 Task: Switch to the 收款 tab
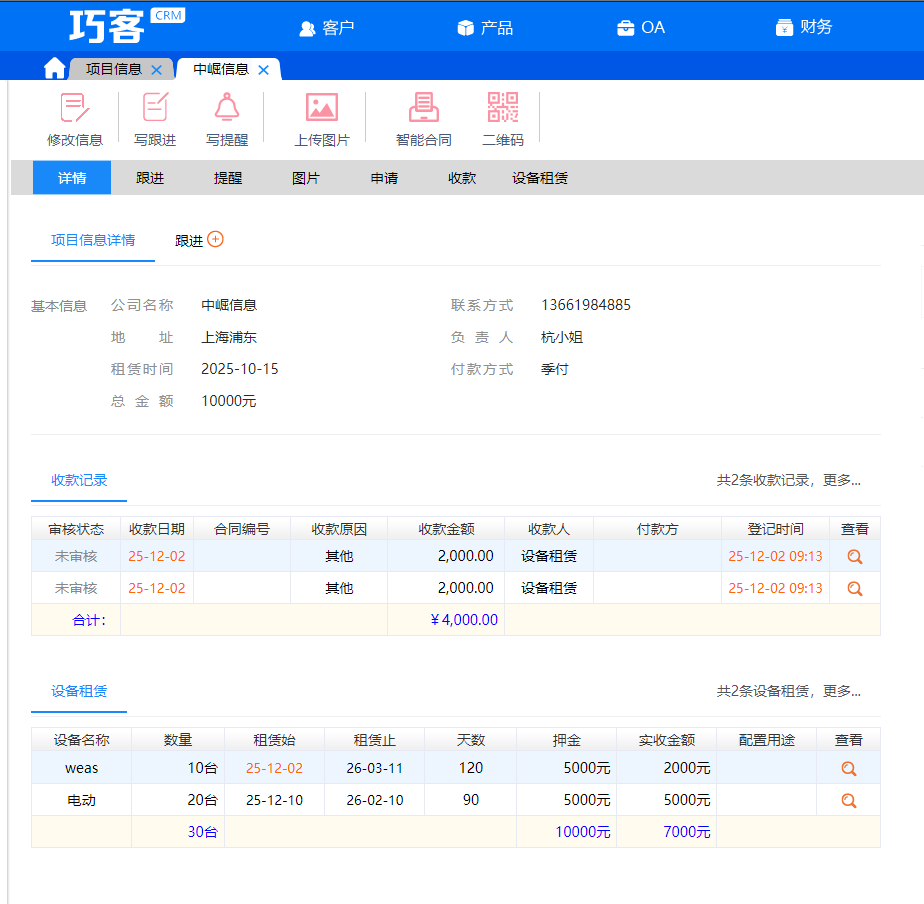(x=462, y=178)
